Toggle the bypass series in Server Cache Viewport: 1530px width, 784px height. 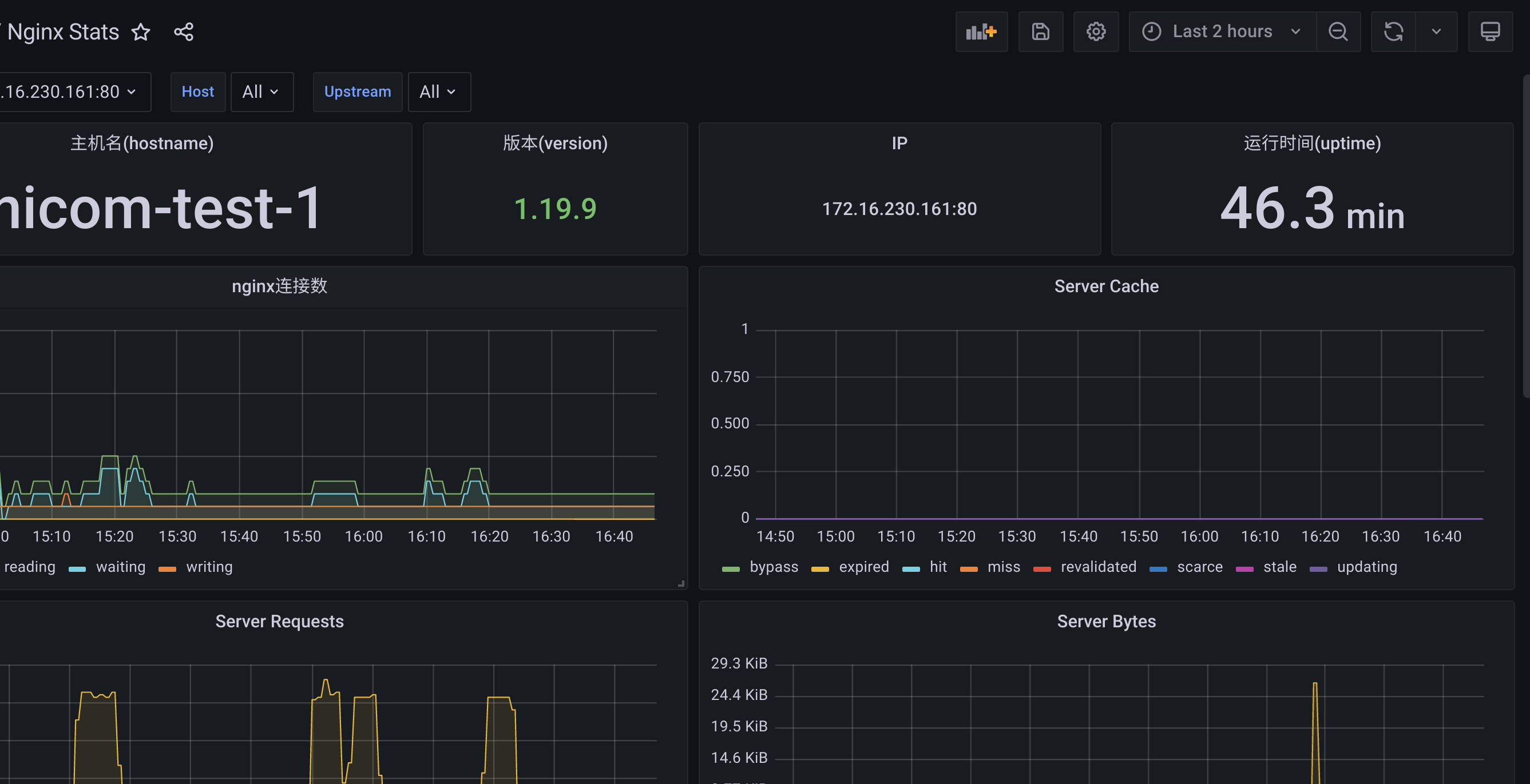(774, 567)
